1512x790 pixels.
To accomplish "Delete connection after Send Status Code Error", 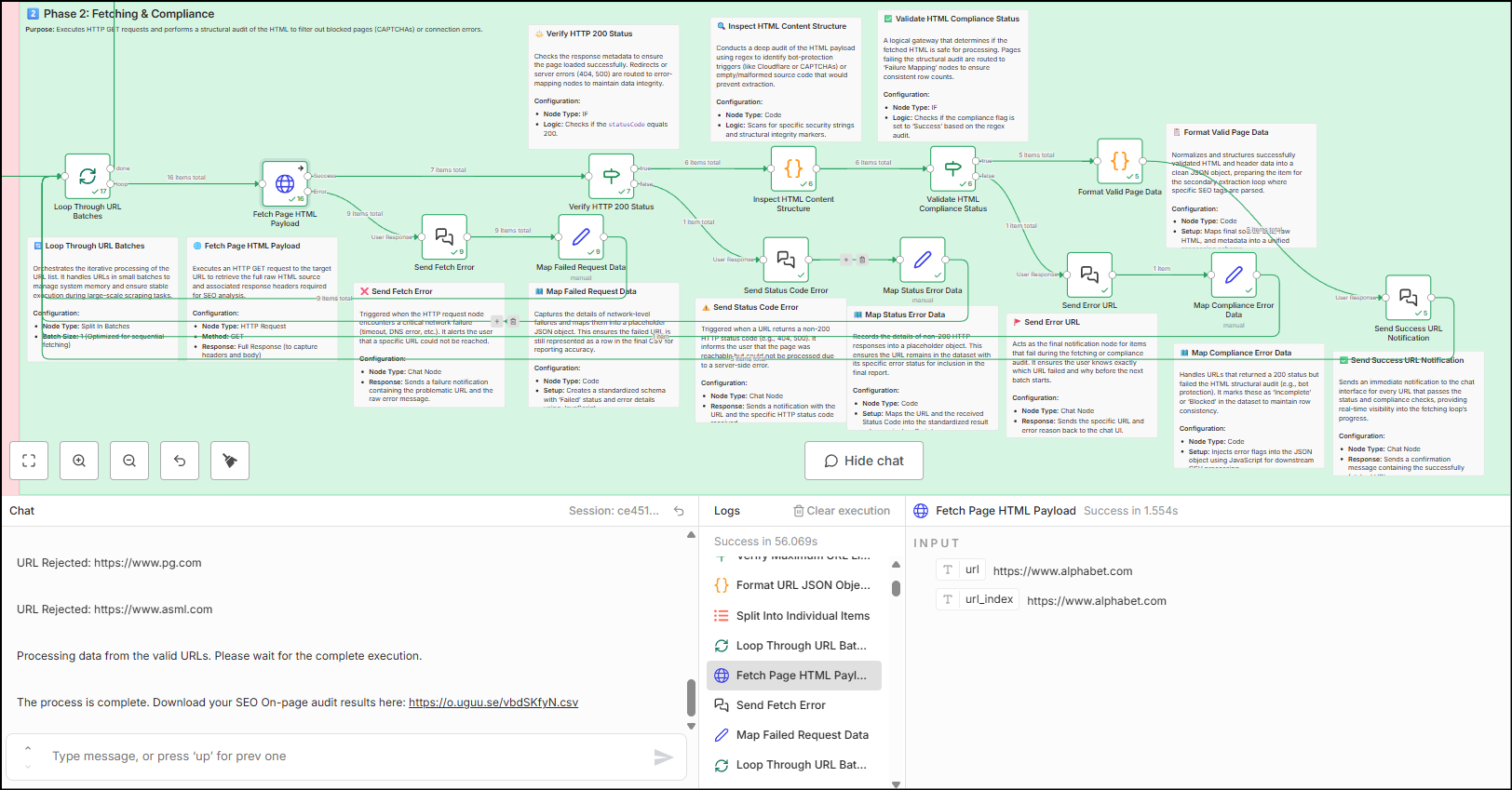I will pos(861,260).
